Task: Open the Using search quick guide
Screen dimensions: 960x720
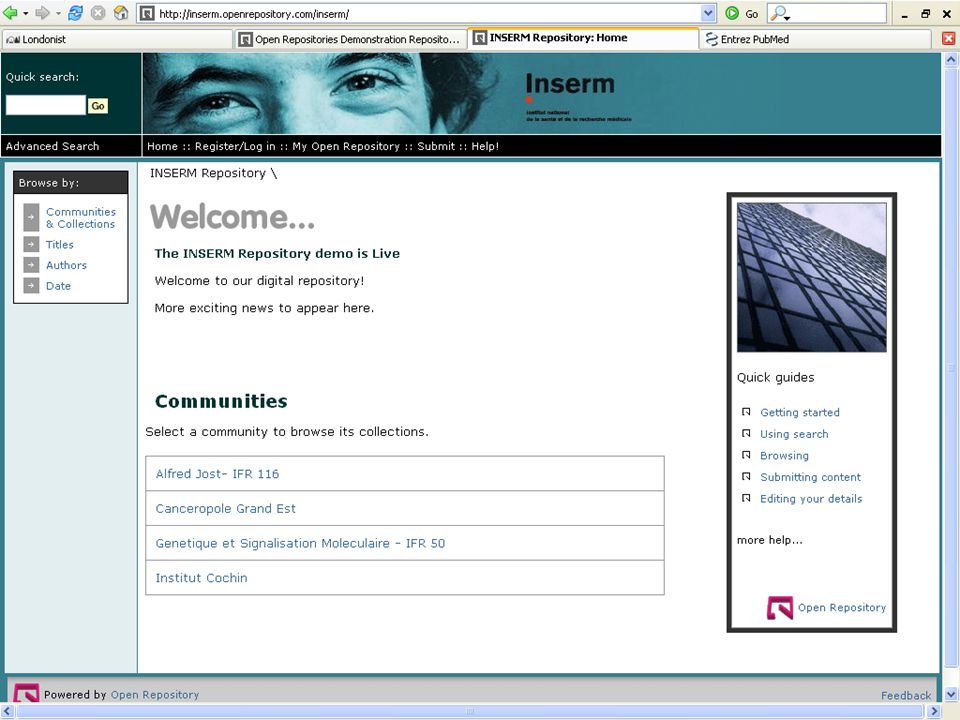Action: [794, 434]
